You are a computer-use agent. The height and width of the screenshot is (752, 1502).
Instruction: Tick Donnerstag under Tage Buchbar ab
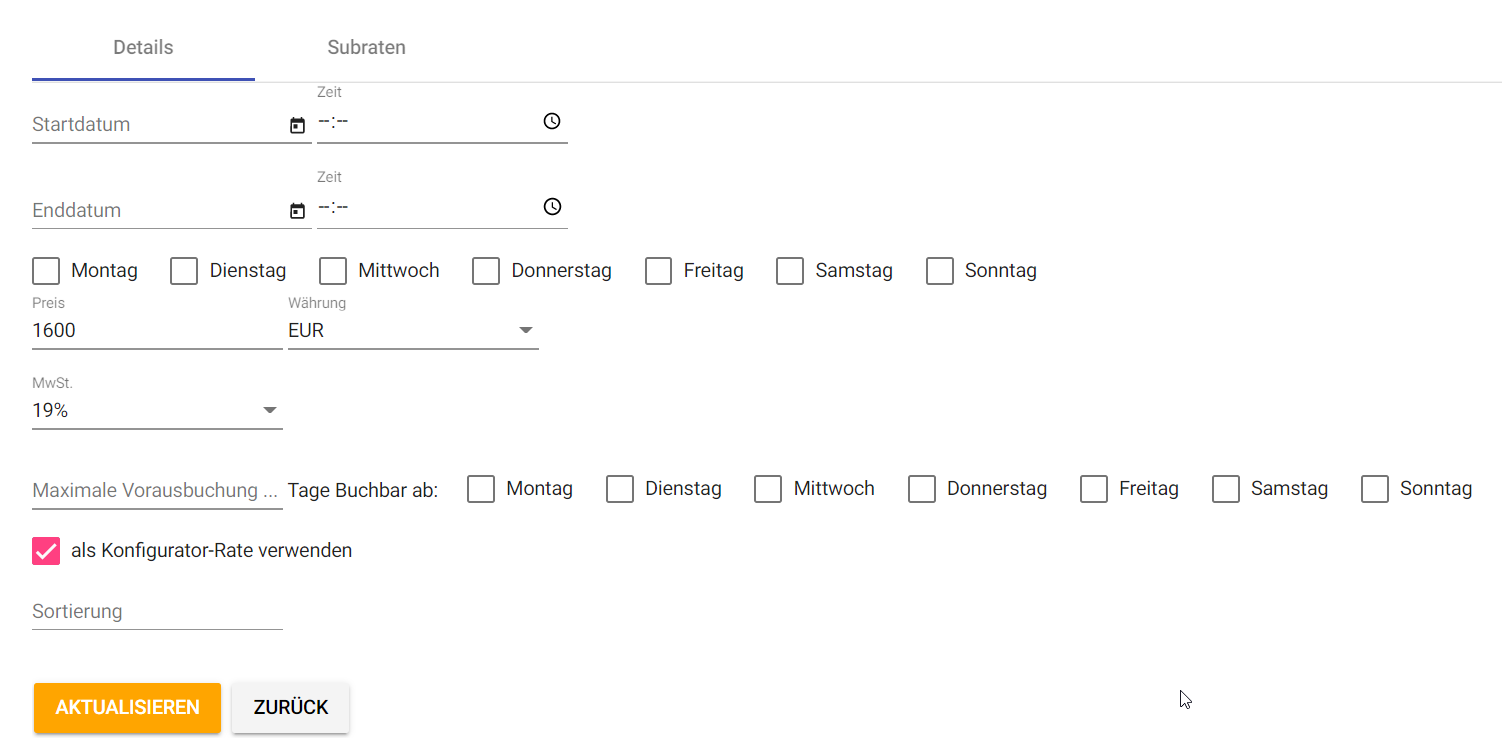click(922, 489)
